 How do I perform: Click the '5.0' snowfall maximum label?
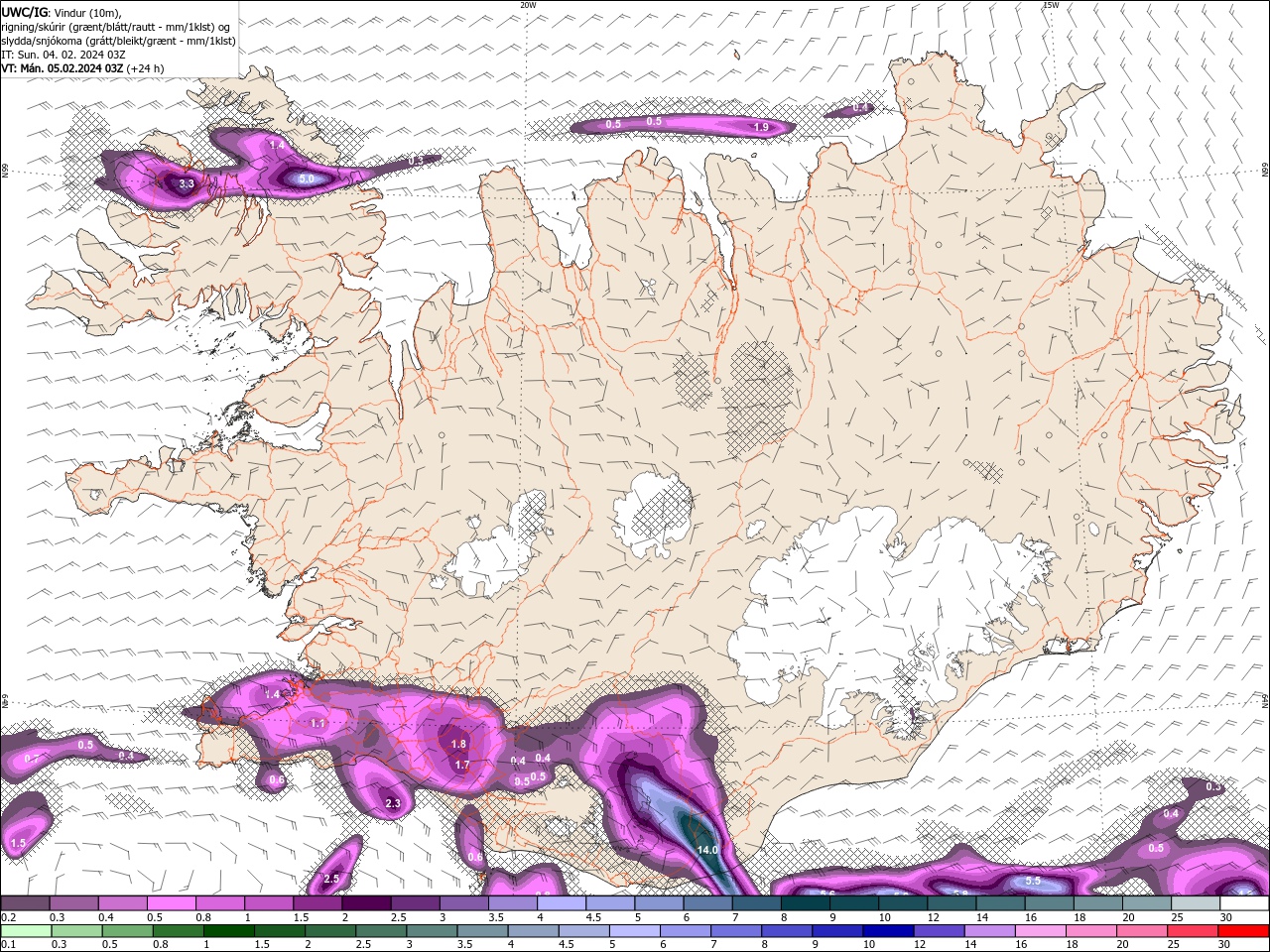(x=307, y=178)
